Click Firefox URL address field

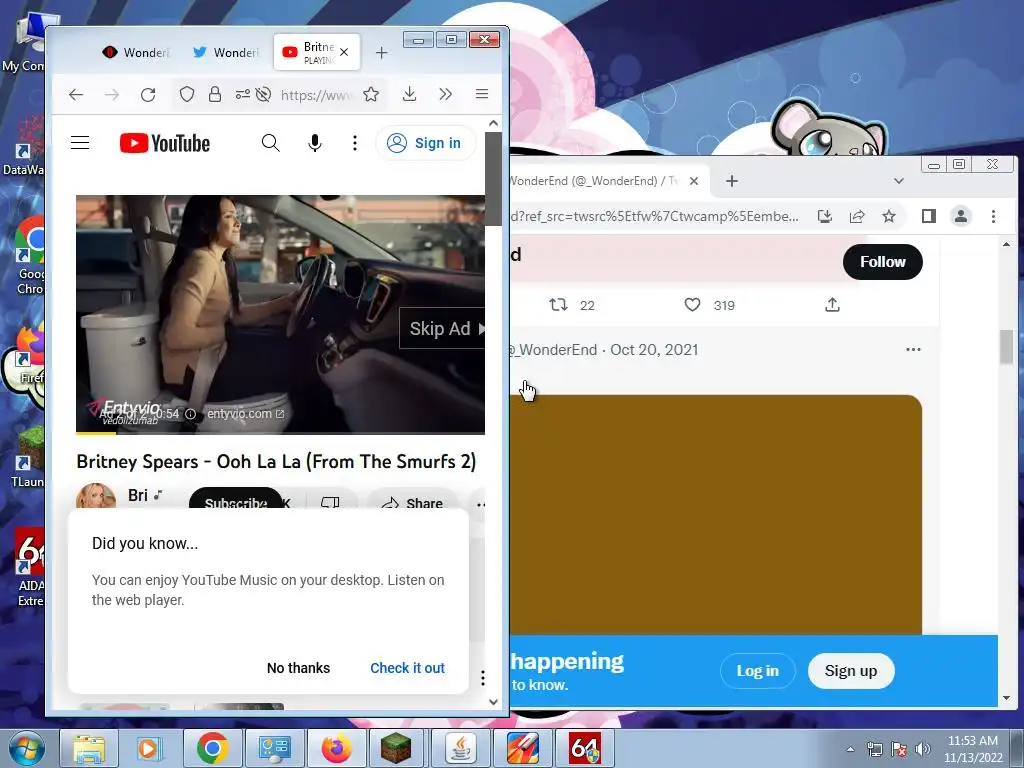[x=316, y=95]
